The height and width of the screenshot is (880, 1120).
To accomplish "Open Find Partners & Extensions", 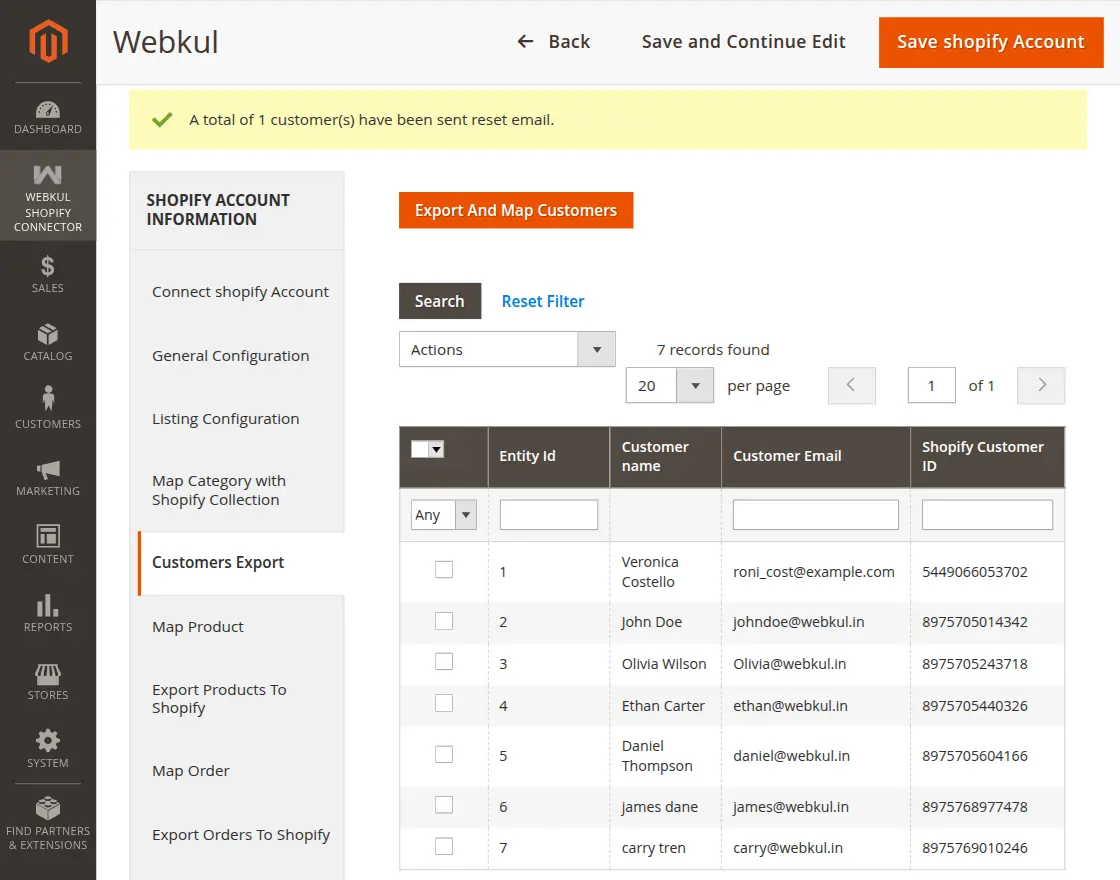I will click(x=48, y=825).
